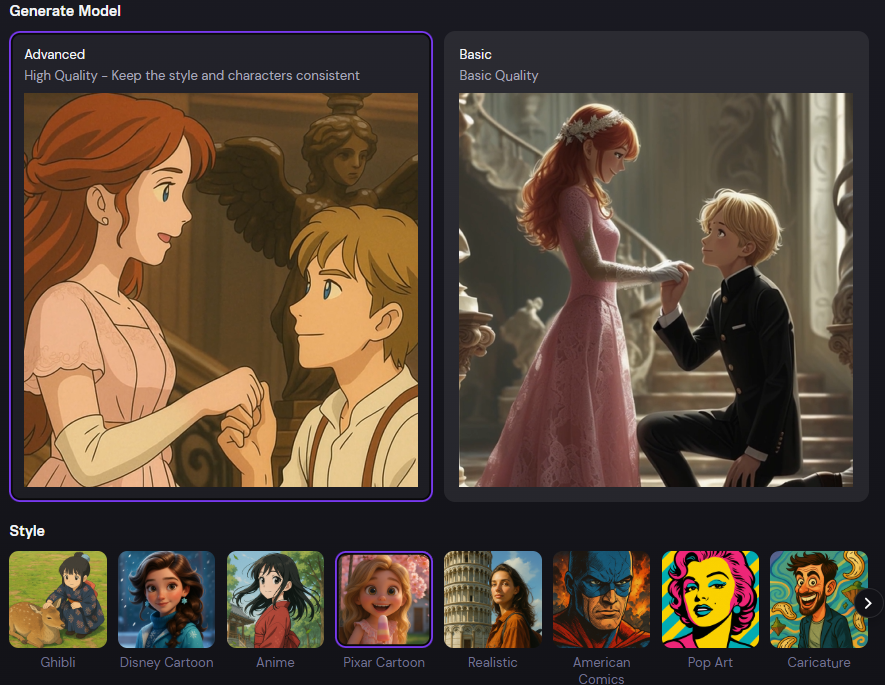Screen dimensions: 885x685
Task: Select the Disney Cartoon style thumbnail
Action: coord(166,599)
